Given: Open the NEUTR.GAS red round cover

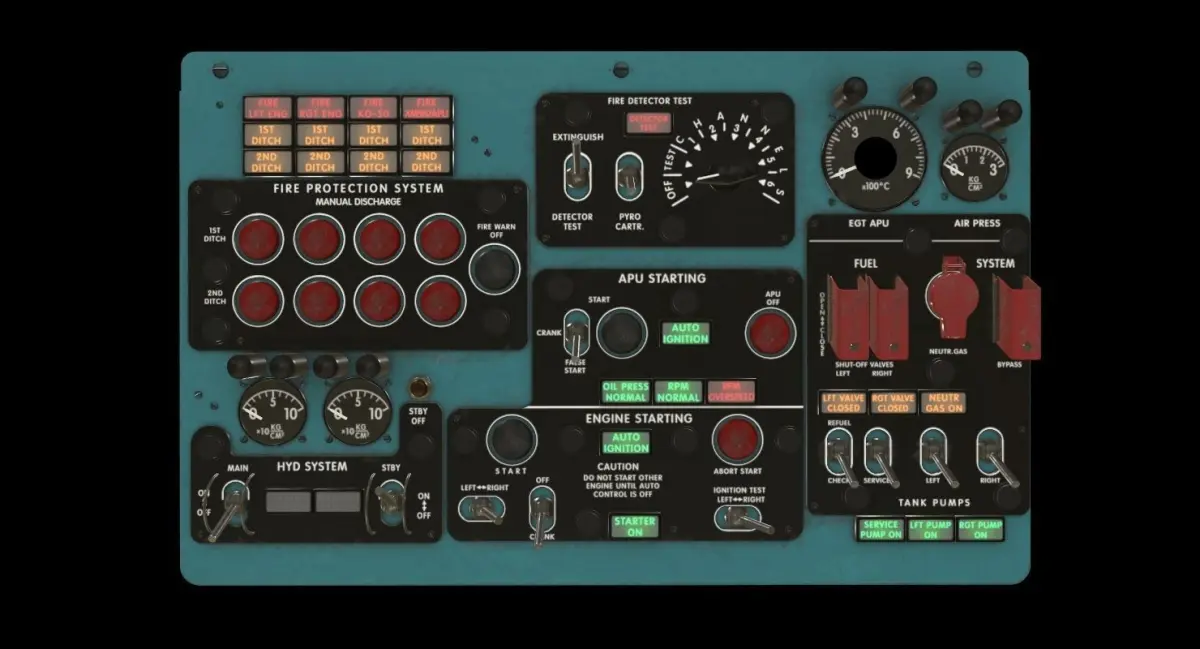Looking at the screenshot, I should coord(951,300).
